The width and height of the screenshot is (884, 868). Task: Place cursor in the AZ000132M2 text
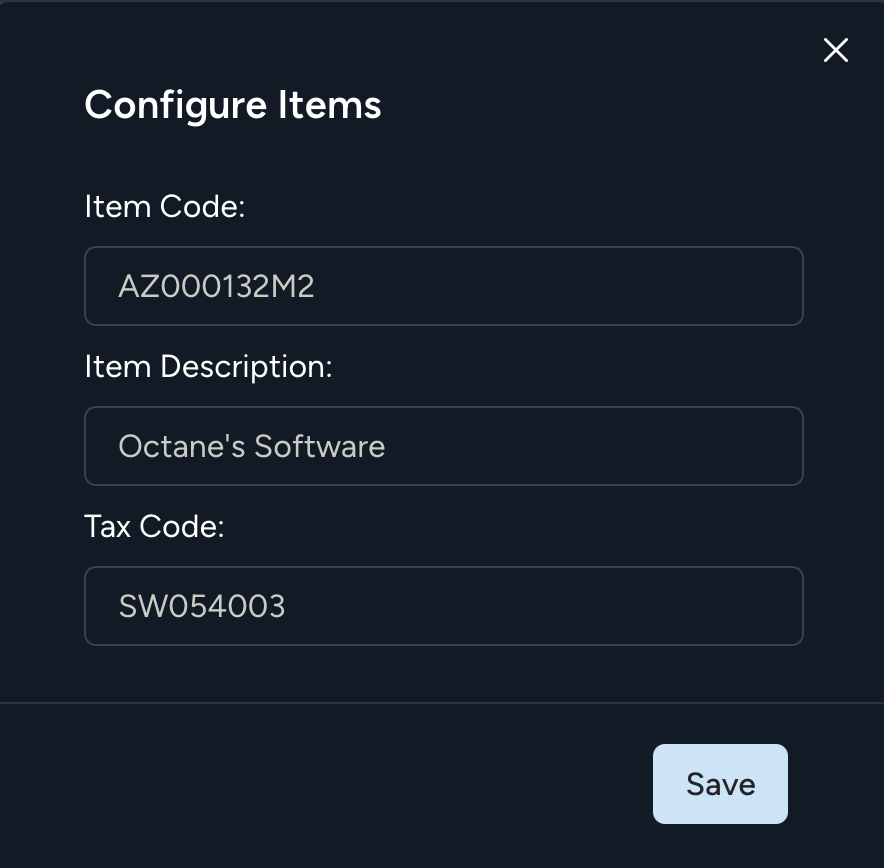point(216,286)
